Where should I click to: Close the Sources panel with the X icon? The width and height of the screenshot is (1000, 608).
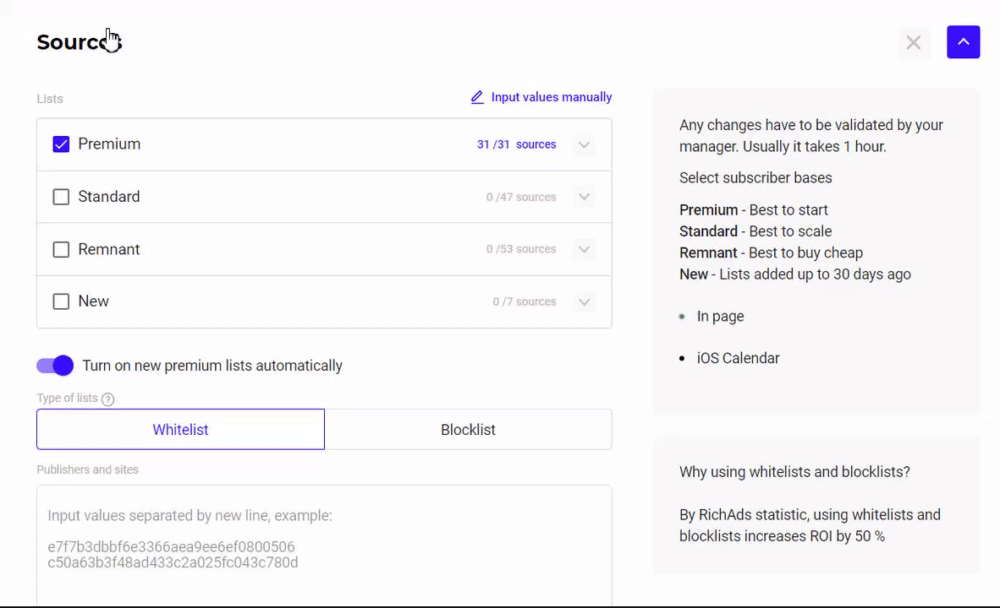913,42
